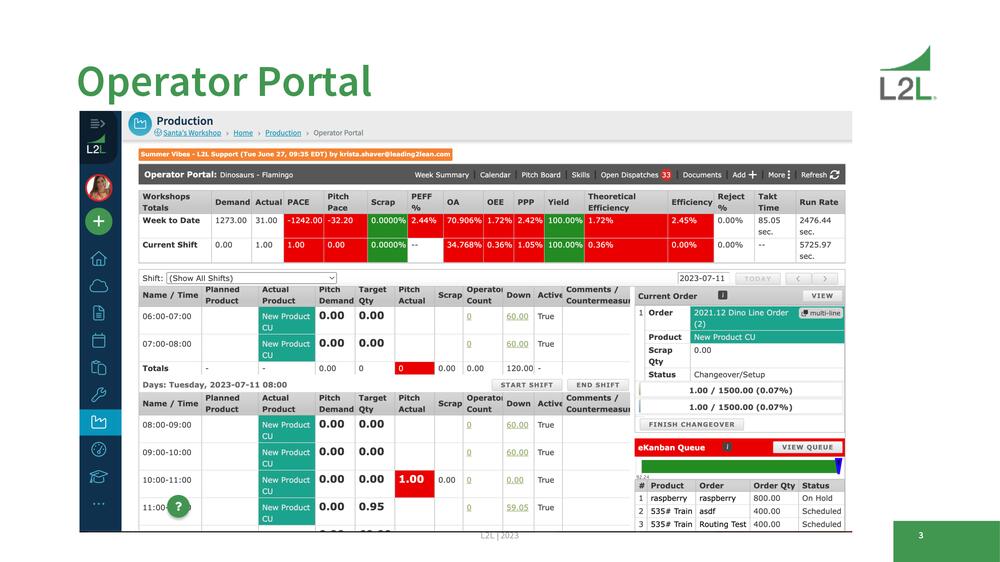
Task: Click the 2021.12 Dino Line Order text
Action: coord(741,318)
